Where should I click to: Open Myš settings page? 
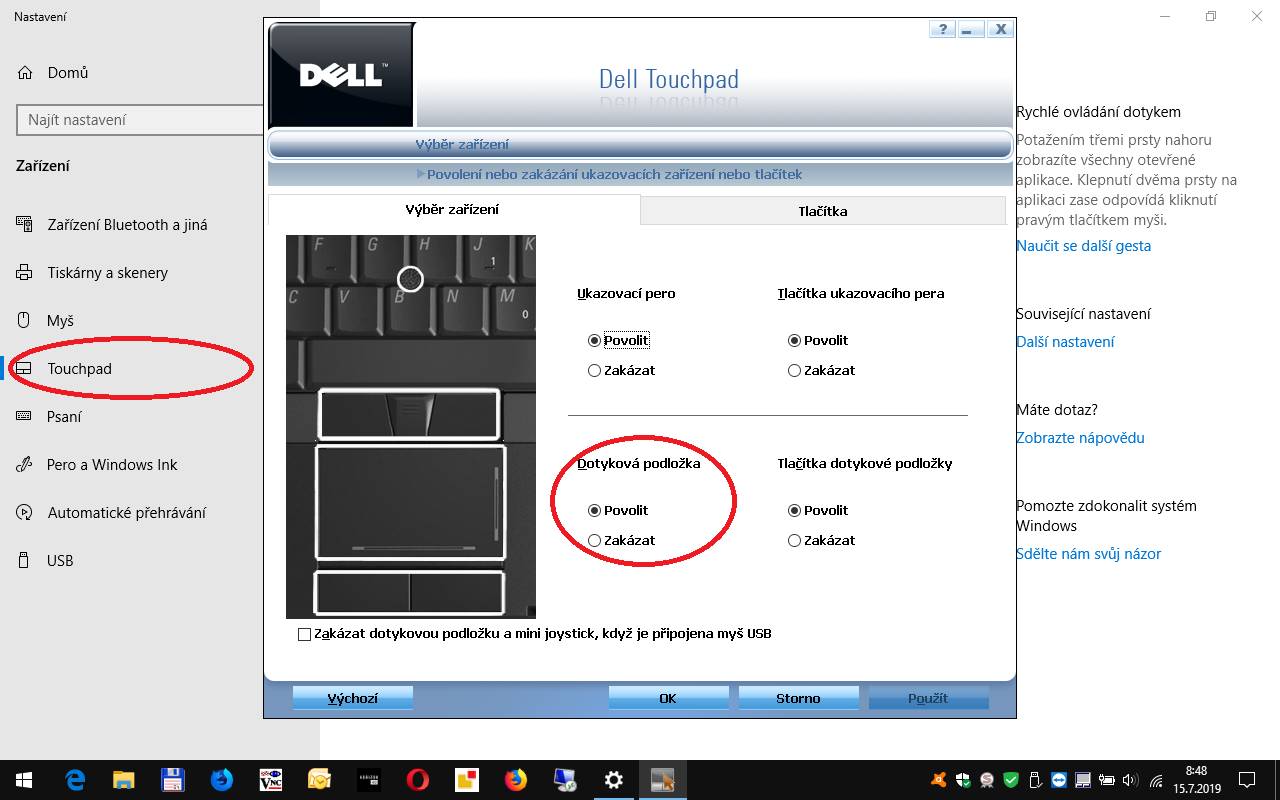click(60, 321)
